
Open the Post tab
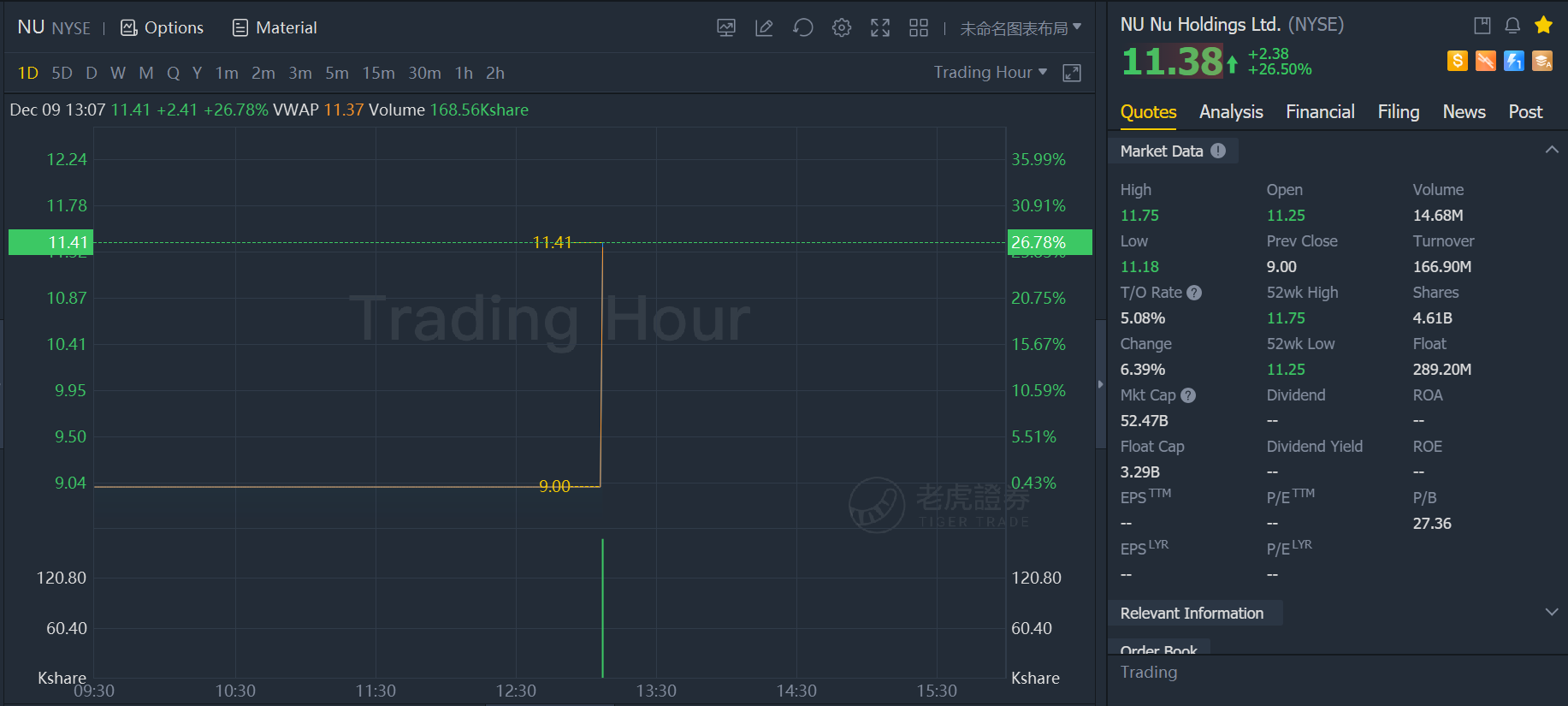click(x=1525, y=112)
